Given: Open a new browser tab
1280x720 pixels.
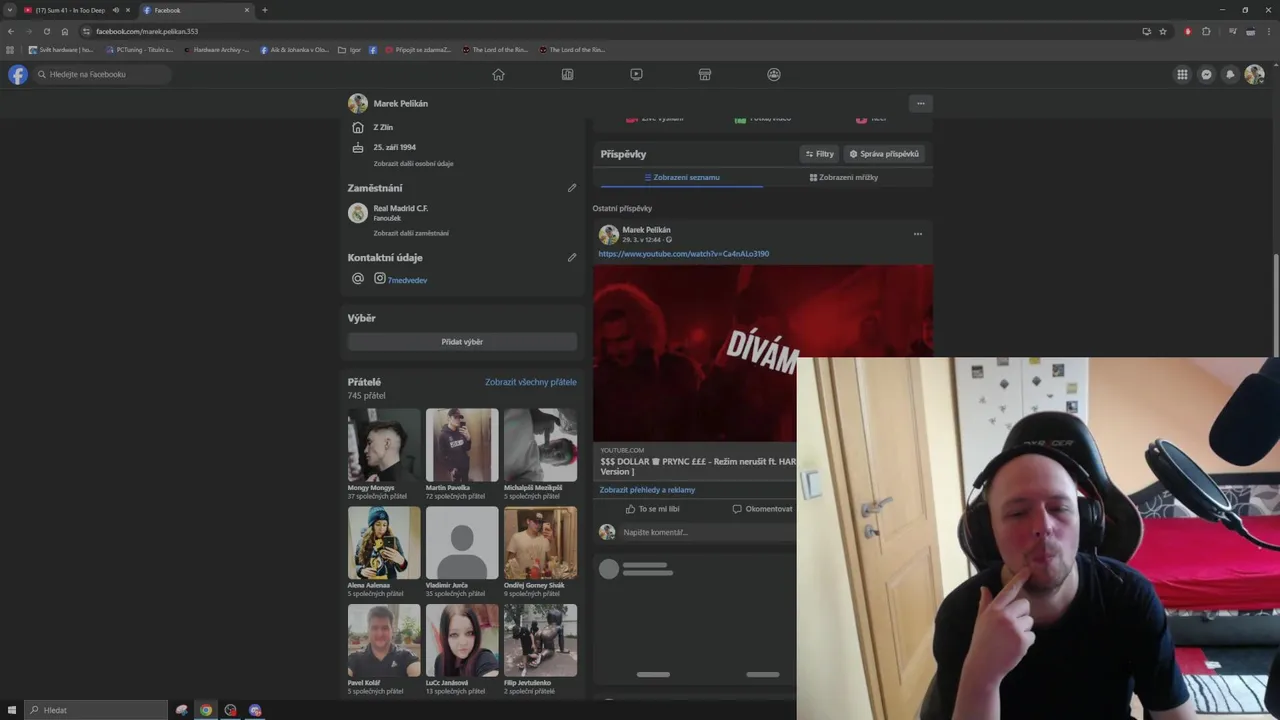Looking at the screenshot, I should click(x=265, y=10).
